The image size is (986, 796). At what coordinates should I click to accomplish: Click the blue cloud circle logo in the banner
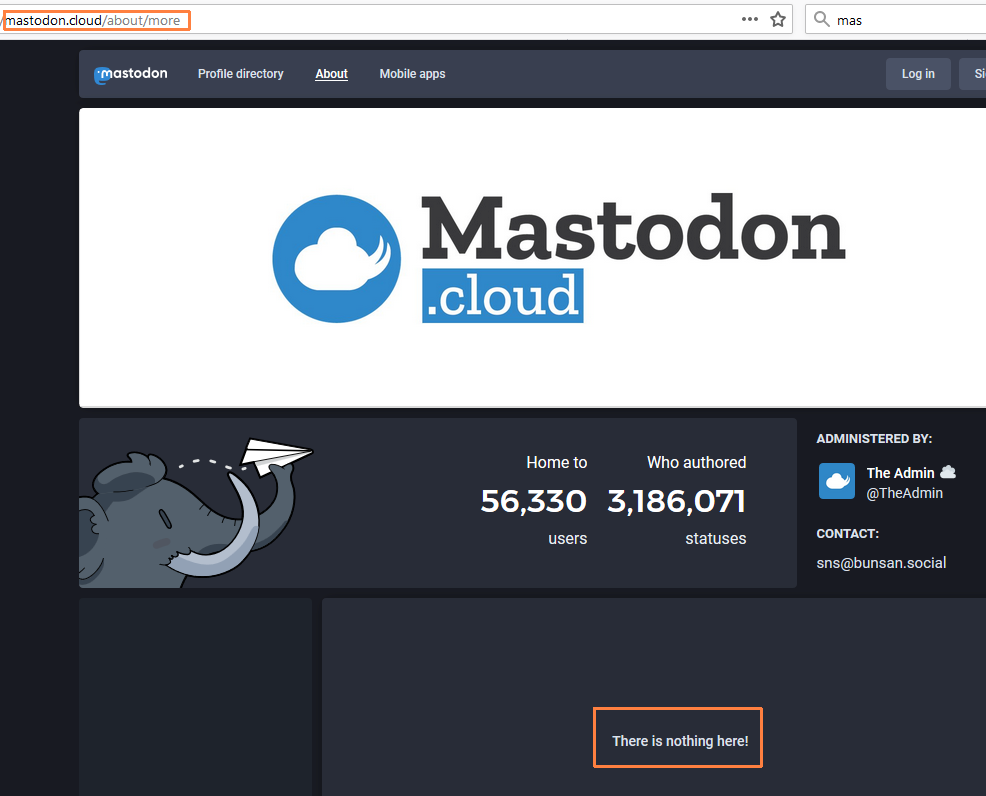click(337, 259)
